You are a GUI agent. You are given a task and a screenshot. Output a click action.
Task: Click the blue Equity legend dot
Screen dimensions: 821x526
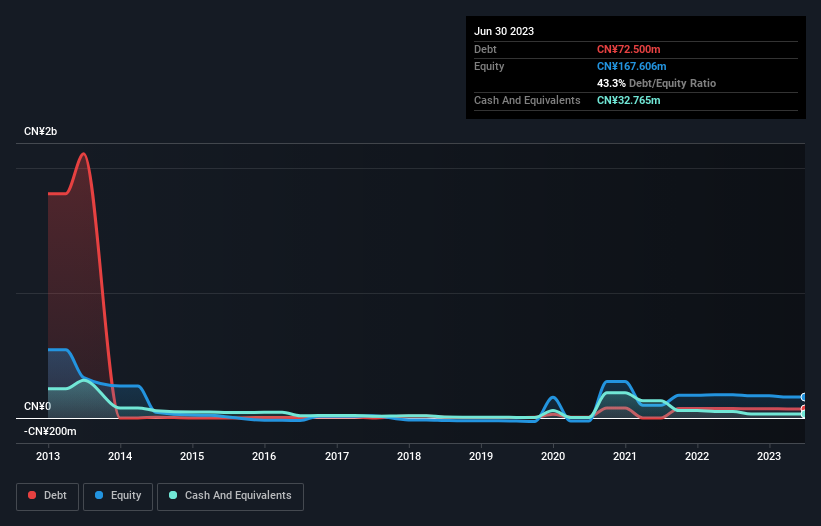click(99, 495)
